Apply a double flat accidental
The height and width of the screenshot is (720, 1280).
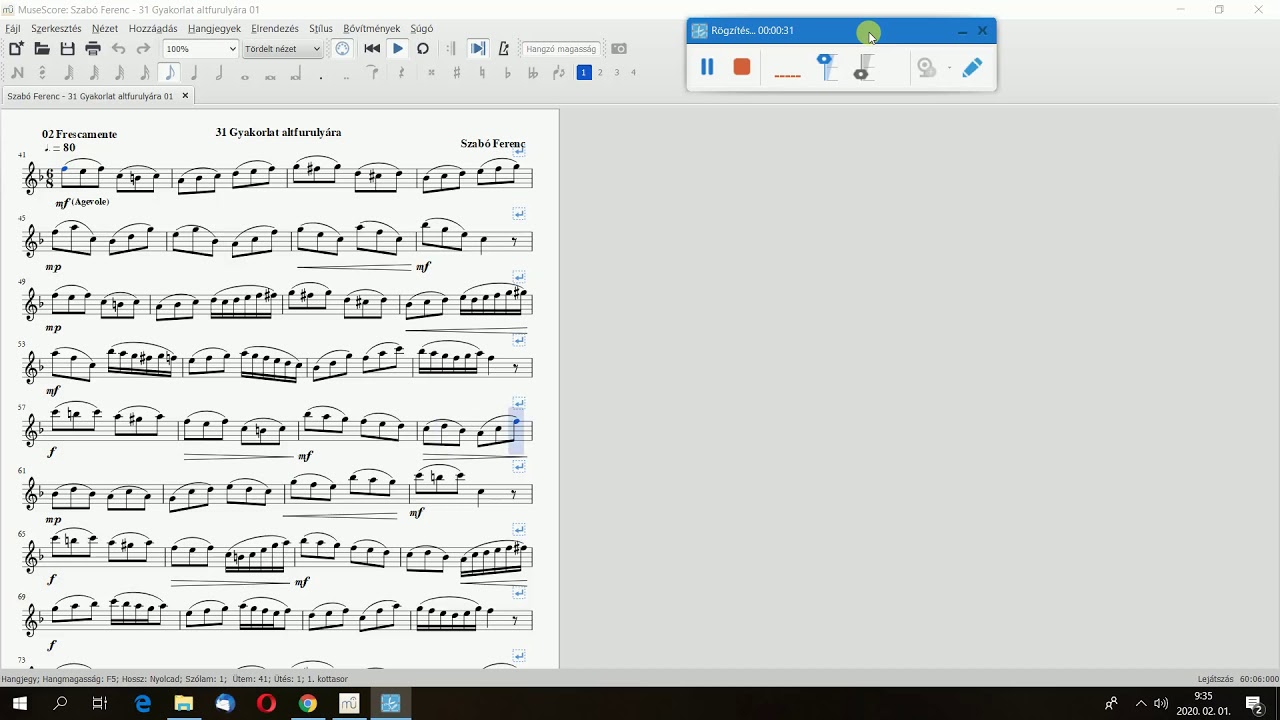[x=533, y=73]
